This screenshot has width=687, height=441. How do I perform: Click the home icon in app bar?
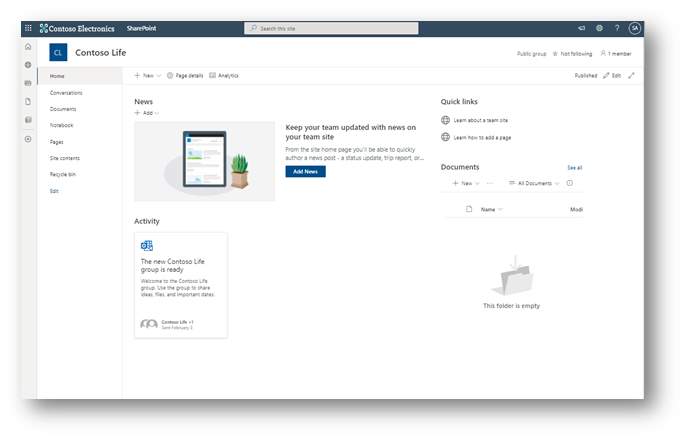pyautogui.click(x=28, y=46)
